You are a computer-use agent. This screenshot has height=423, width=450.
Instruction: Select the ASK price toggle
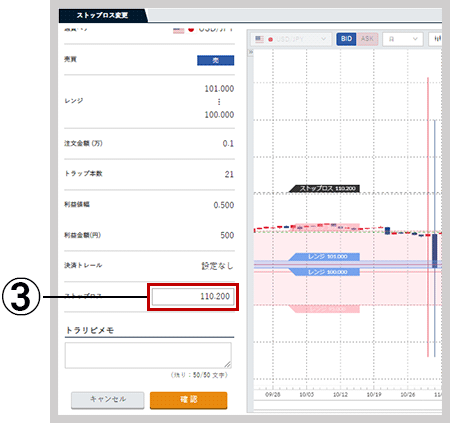click(367, 39)
